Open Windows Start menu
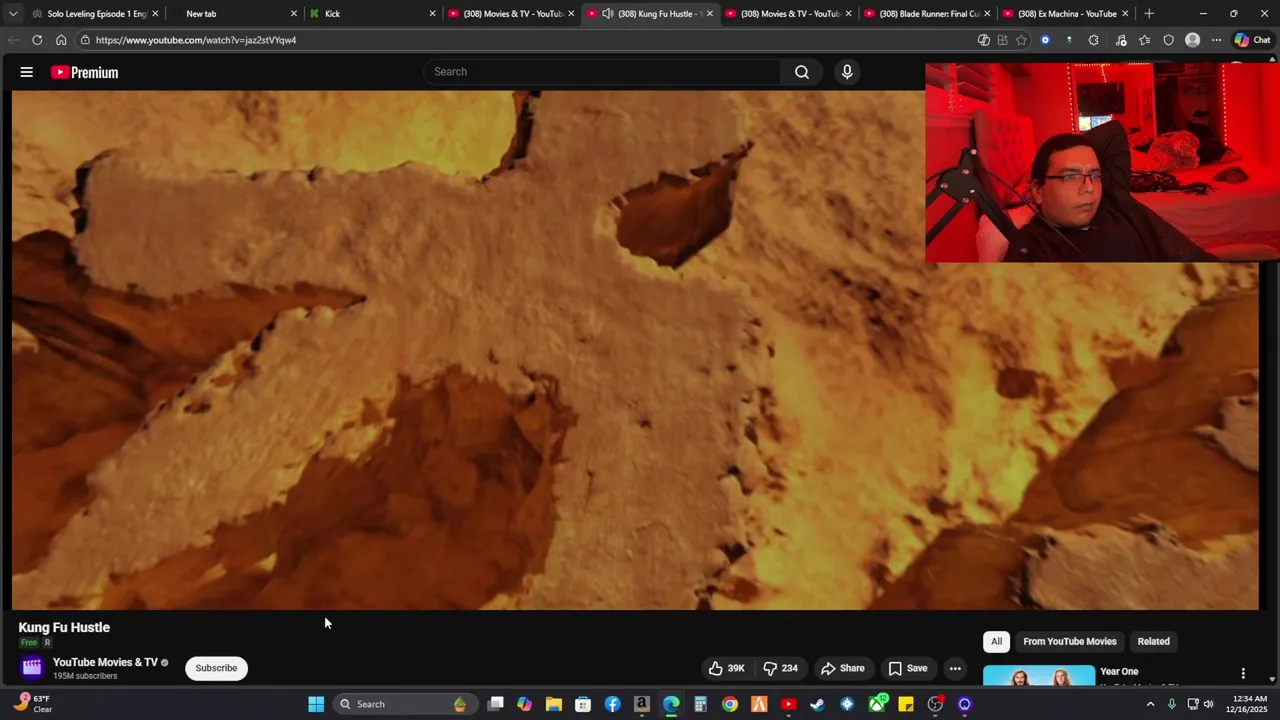Screen dimensions: 1280x720 316,704
